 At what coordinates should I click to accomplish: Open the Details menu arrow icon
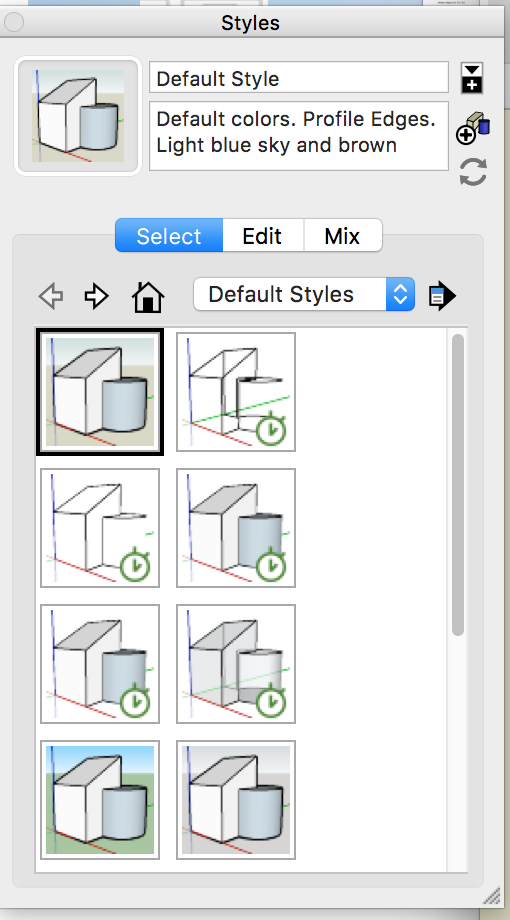(442, 295)
